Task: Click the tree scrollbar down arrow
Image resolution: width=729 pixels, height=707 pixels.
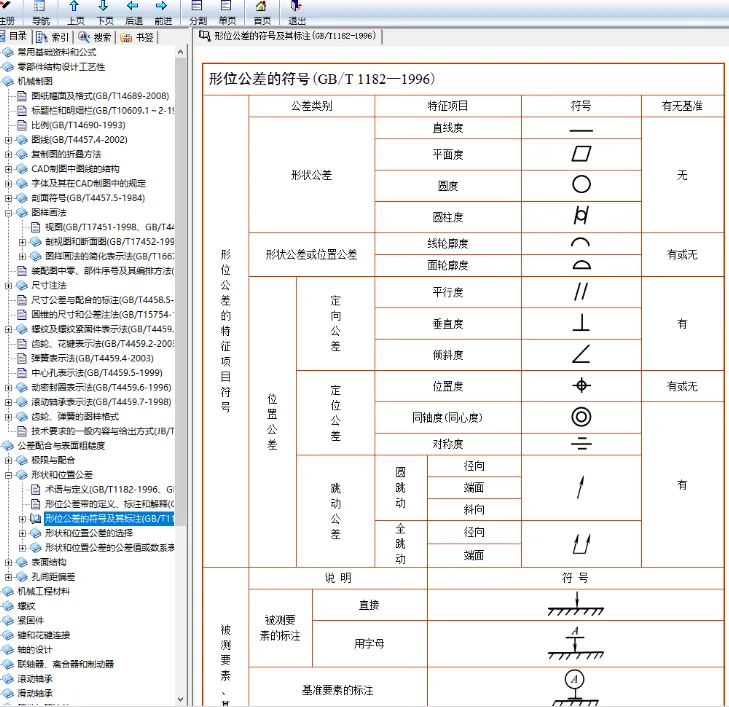Action: [x=180, y=699]
